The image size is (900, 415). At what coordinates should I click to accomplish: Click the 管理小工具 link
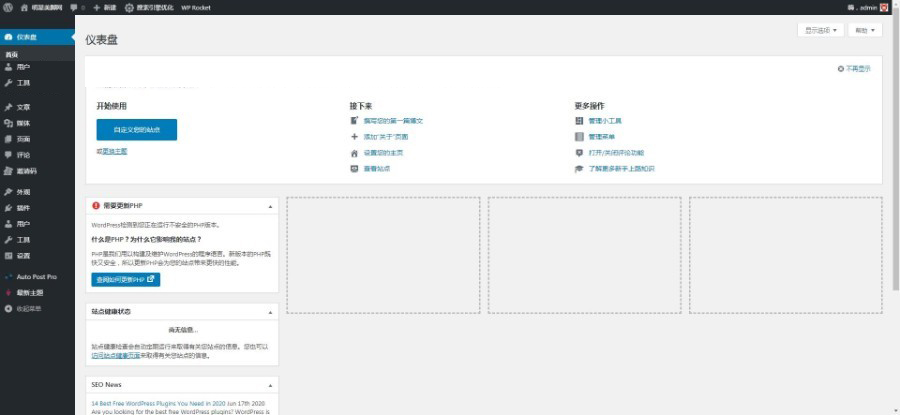(604, 121)
